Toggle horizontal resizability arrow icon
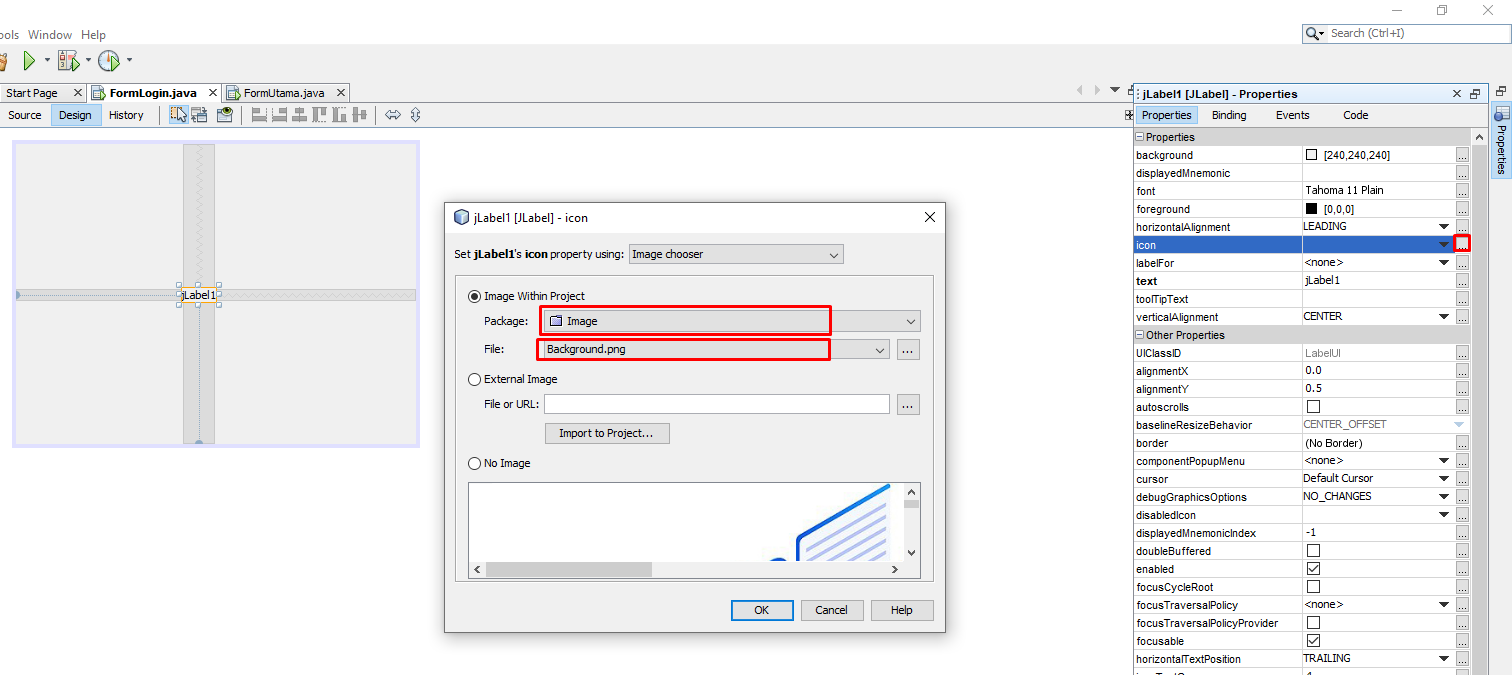 393,114
